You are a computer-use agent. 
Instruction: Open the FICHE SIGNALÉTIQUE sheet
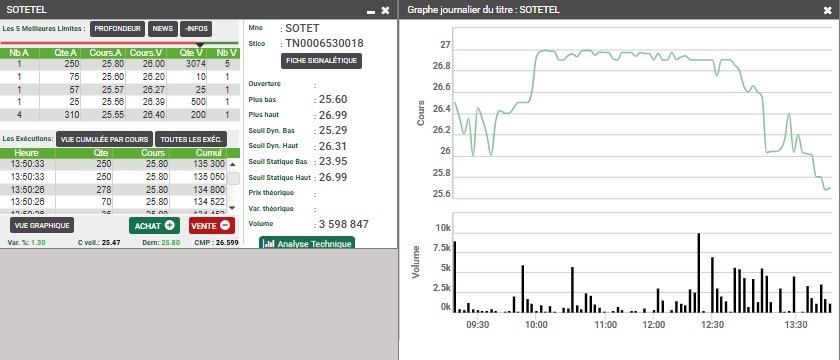(321, 61)
